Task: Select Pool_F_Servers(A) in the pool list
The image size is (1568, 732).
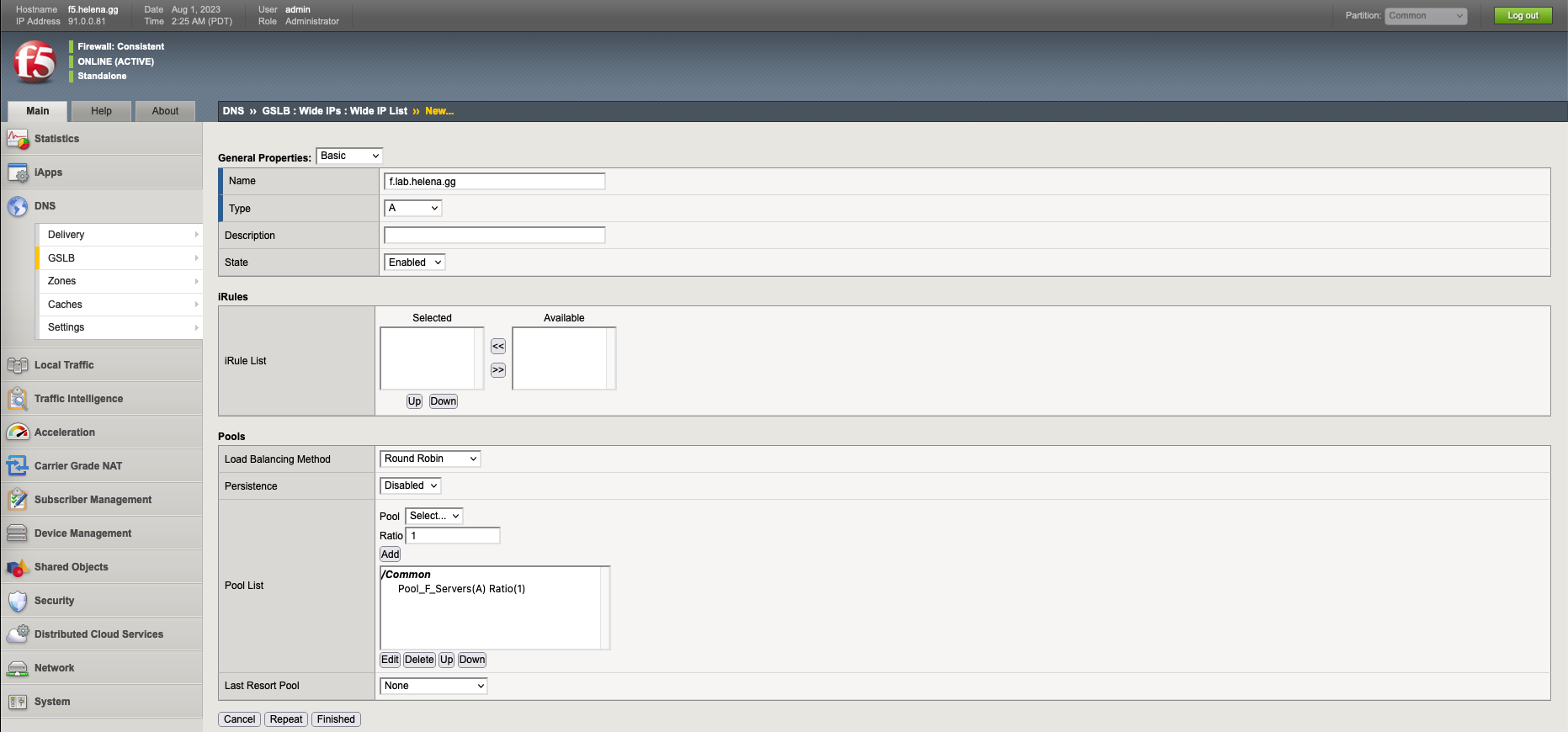Action: (461, 589)
